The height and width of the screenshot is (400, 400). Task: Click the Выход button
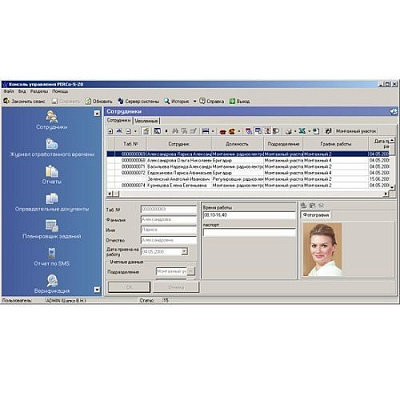coord(240,101)
